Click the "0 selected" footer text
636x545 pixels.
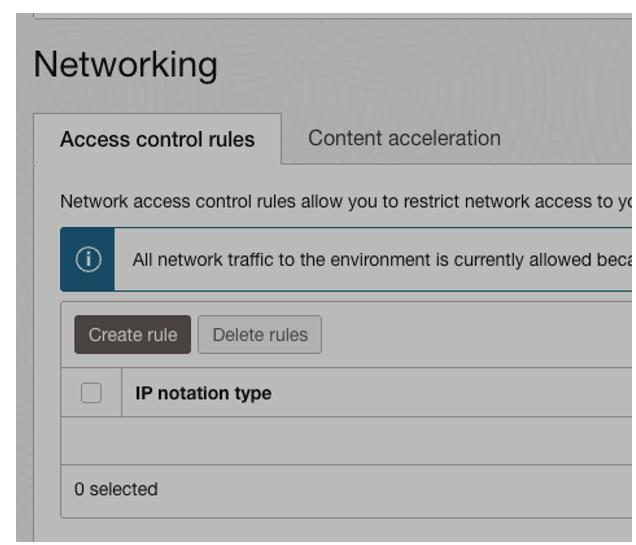pyautogui.click(x=116, y=489)
